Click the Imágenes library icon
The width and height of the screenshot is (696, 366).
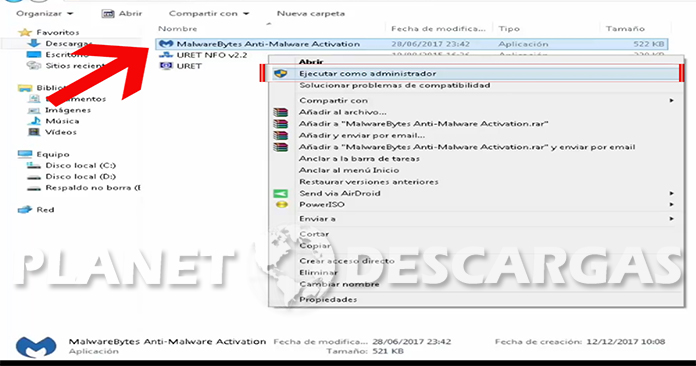pyautogui.click(x=34, y=110)
